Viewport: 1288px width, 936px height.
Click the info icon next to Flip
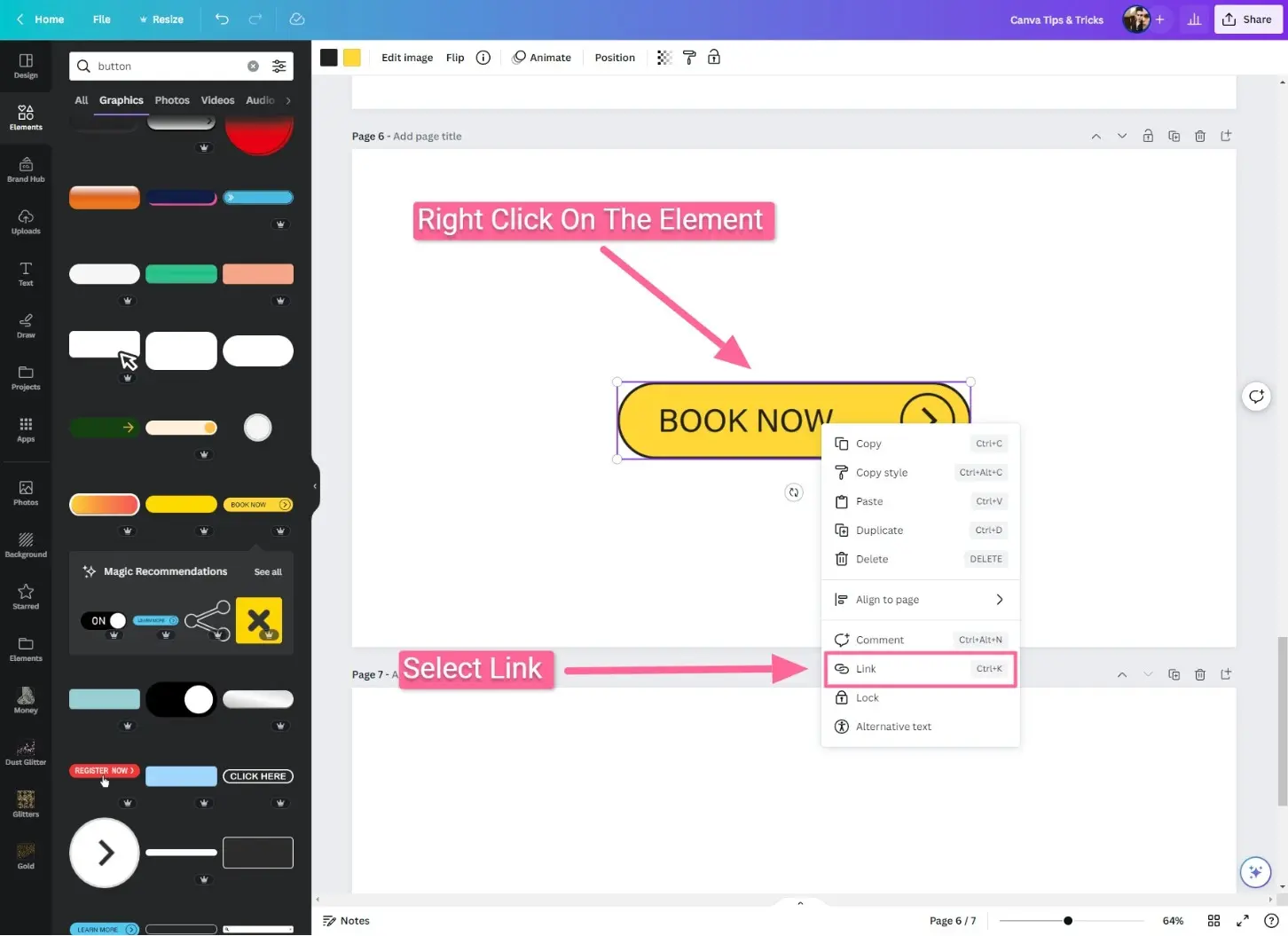483,58
